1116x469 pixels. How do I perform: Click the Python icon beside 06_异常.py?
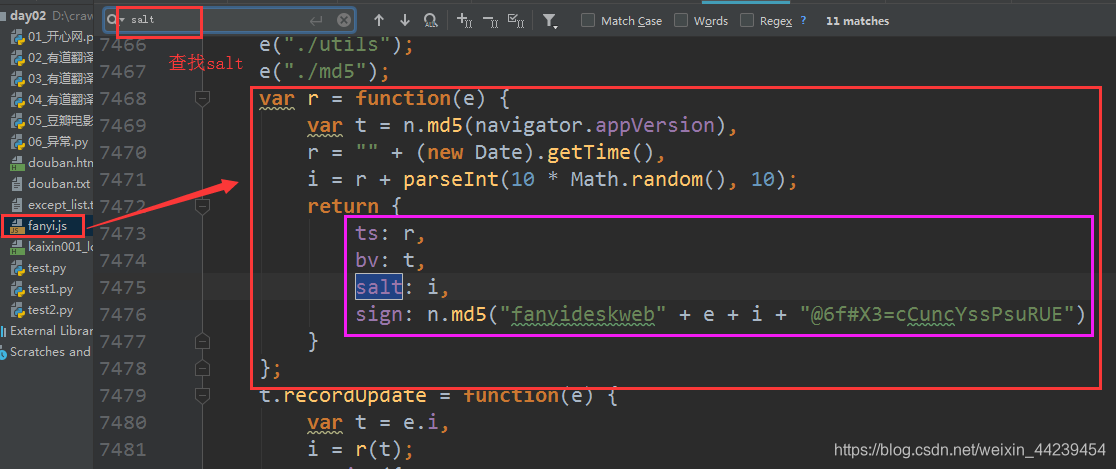click(18, 142)
